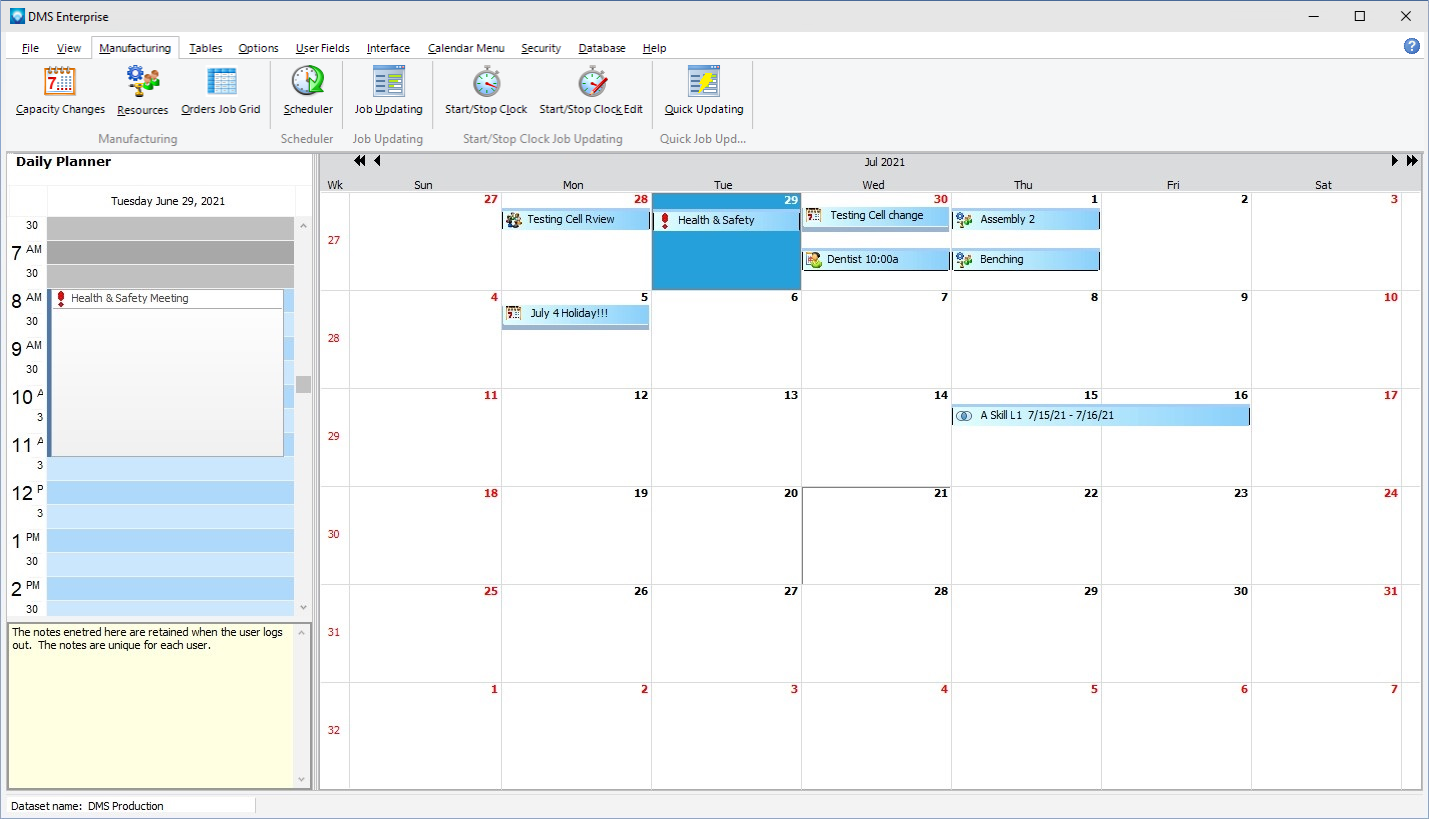
Task: Select the A Skill L1 multi-day event
Action: tap(1101, 416)
